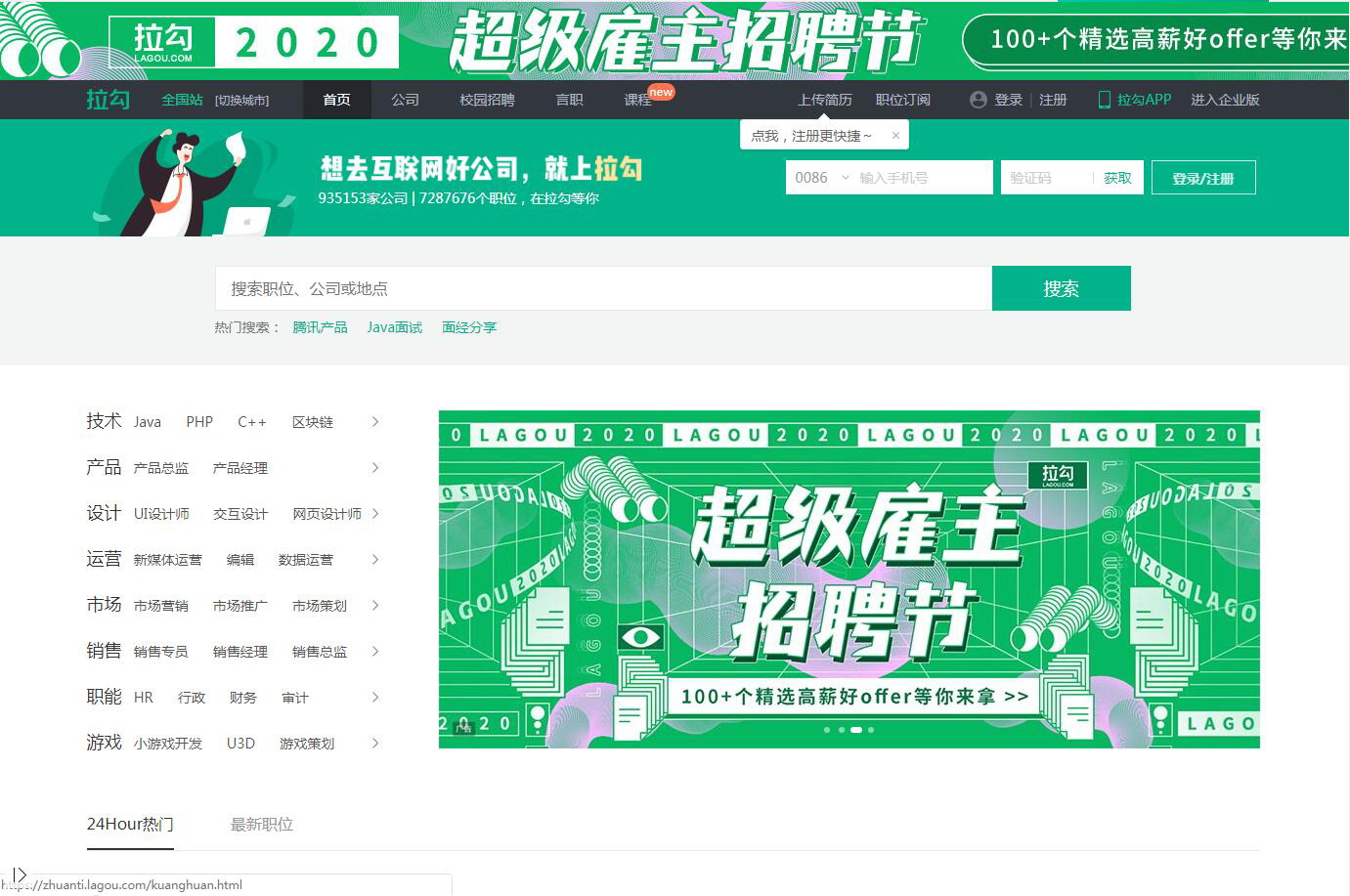Expand the 游戏 category arrow
The image size is (1350, 896).
tap(375, 744)
